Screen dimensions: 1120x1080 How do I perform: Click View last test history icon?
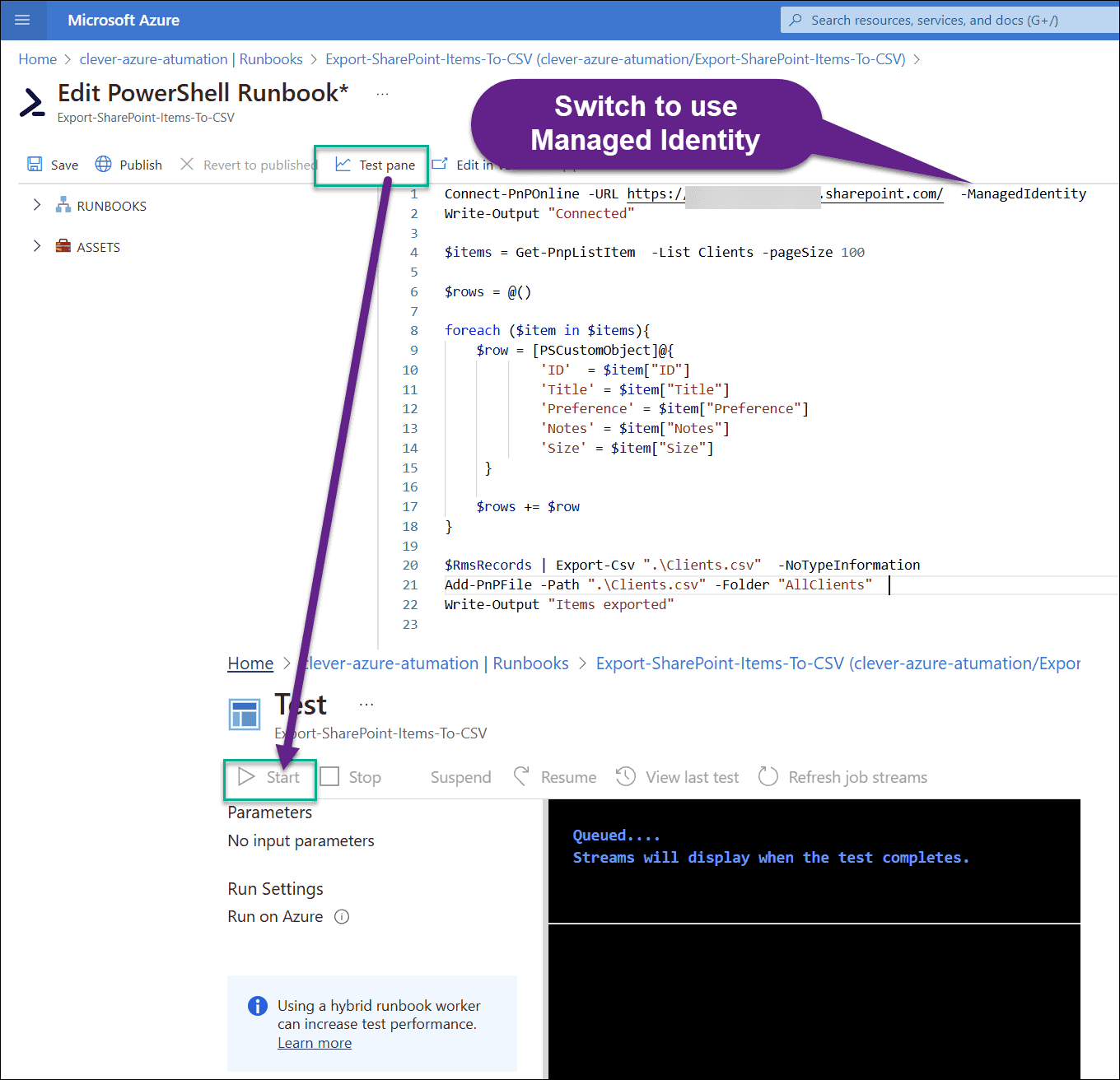click(x=626, y=777)
